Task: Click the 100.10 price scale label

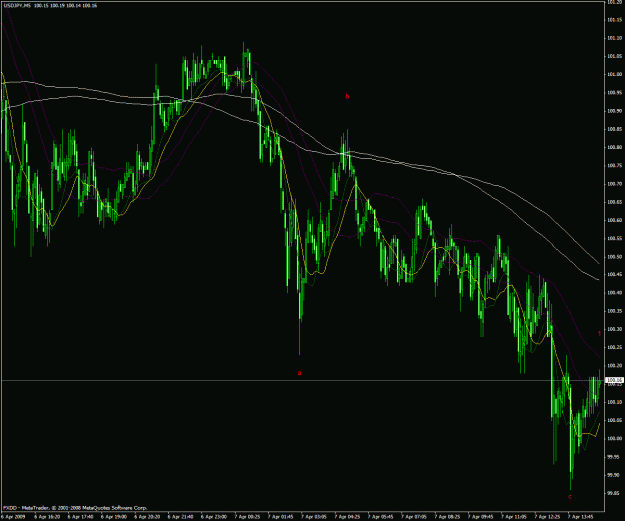Action: coord(614,402)
